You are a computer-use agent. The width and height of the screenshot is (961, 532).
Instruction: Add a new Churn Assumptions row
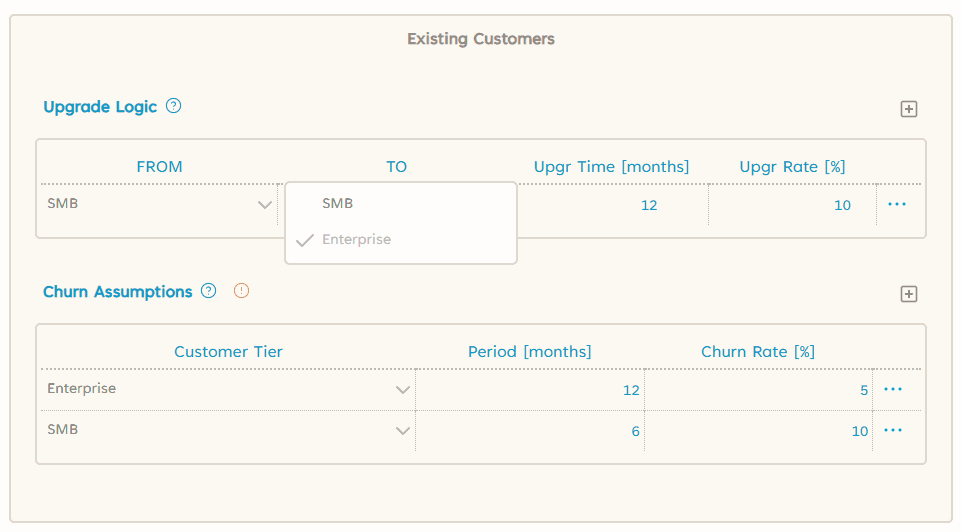(908, 294)
